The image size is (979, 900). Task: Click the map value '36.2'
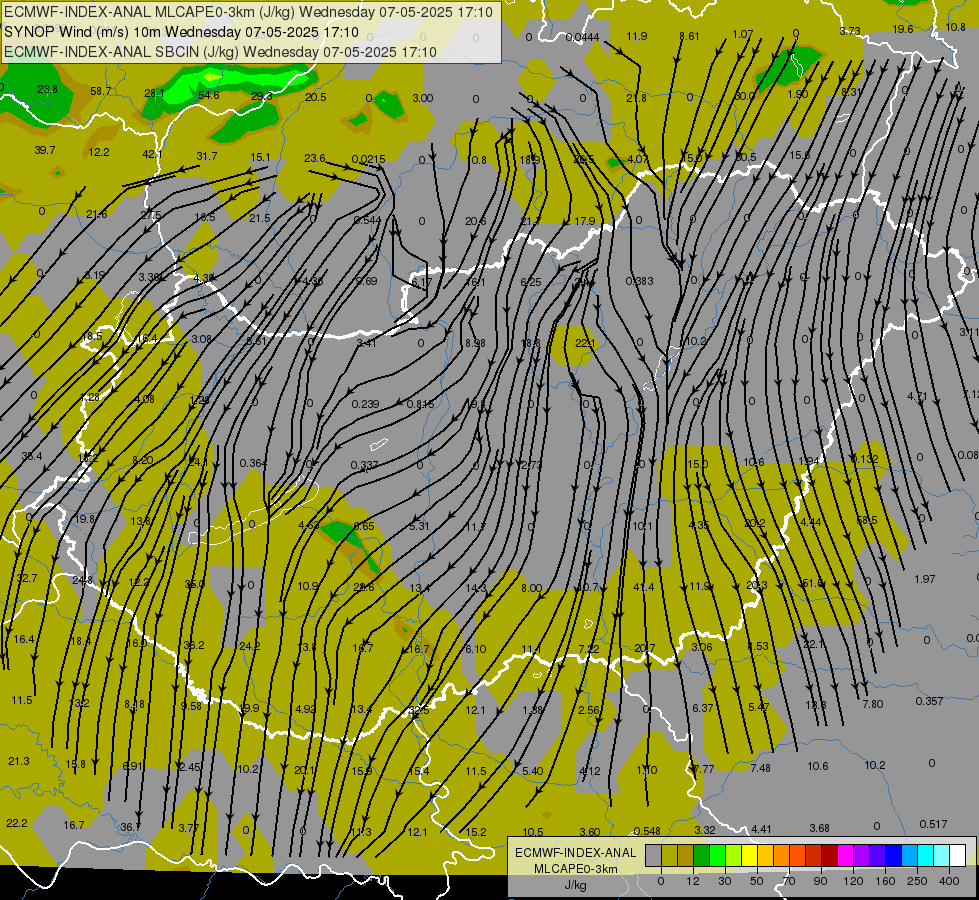click(194, 645)
